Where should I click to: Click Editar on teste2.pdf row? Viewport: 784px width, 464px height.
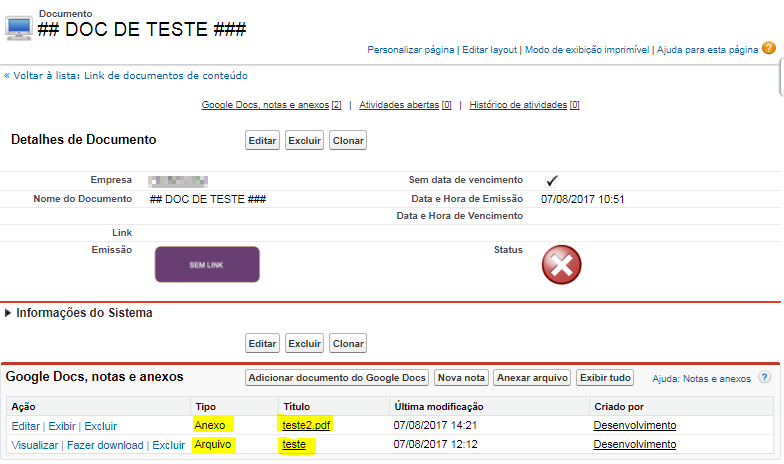(26, 426)
